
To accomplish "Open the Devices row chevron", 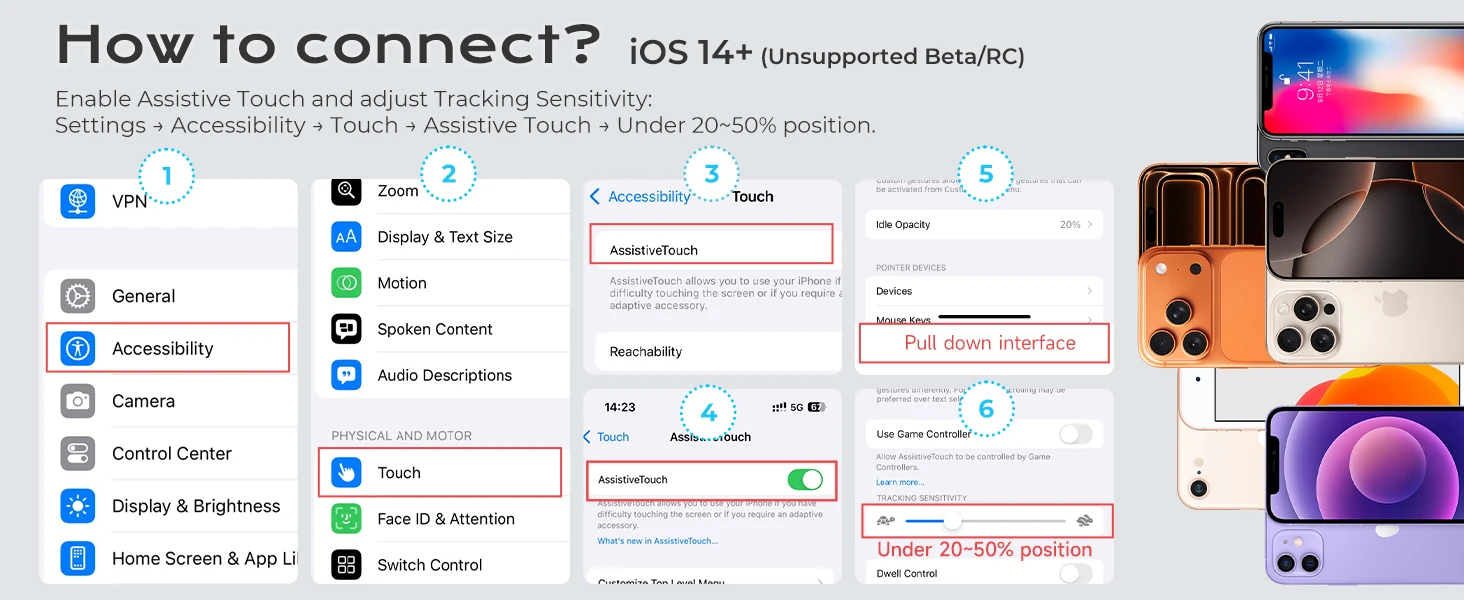I will coord(1090,291).
